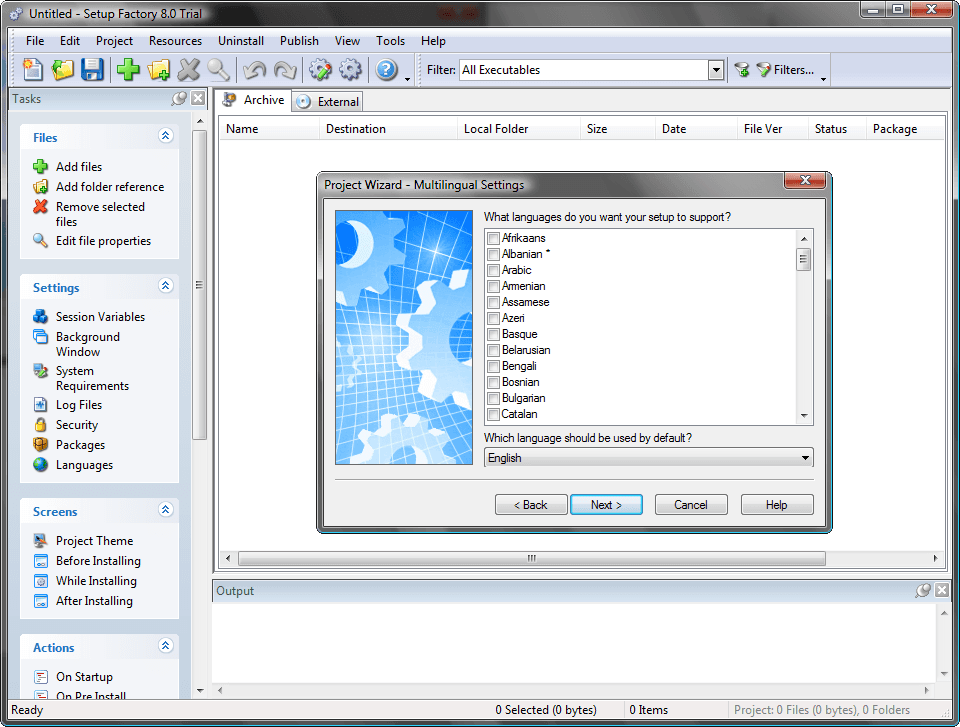Close the Tasks pane
Image resolution: width=960 pixels, height=727 pixels.
click(198, 99)
